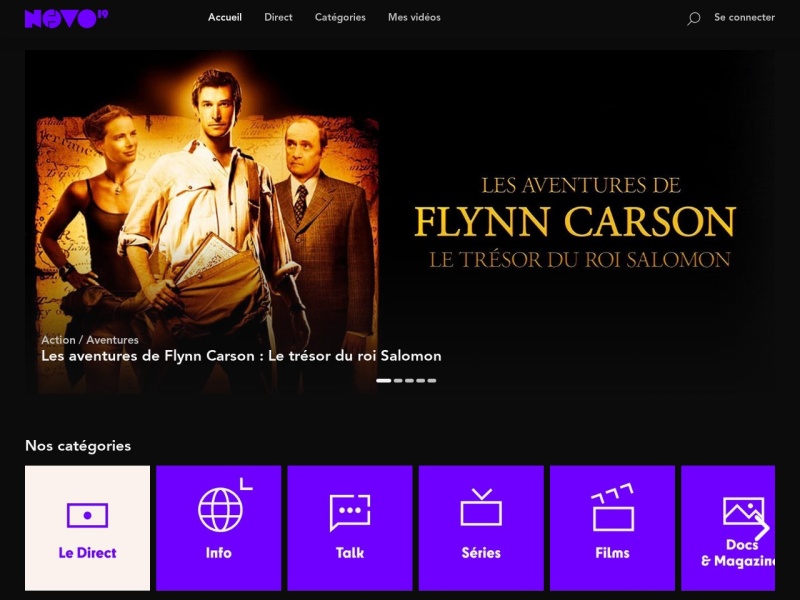Go to the Accueil menu item
Screen dimensions: 800x600
coord(224,17)
